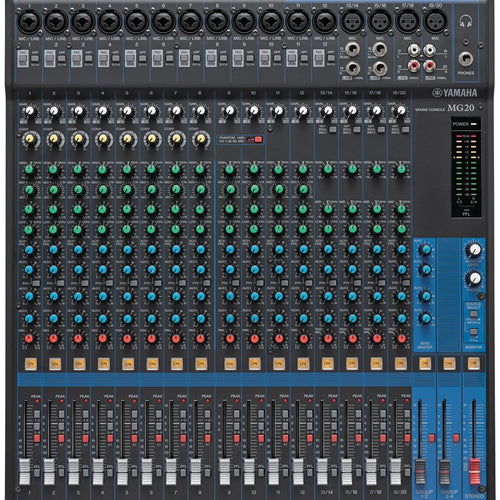Toggle the channel 11 ON button
This screenshot has width=500, height=500.
(279, 364)
